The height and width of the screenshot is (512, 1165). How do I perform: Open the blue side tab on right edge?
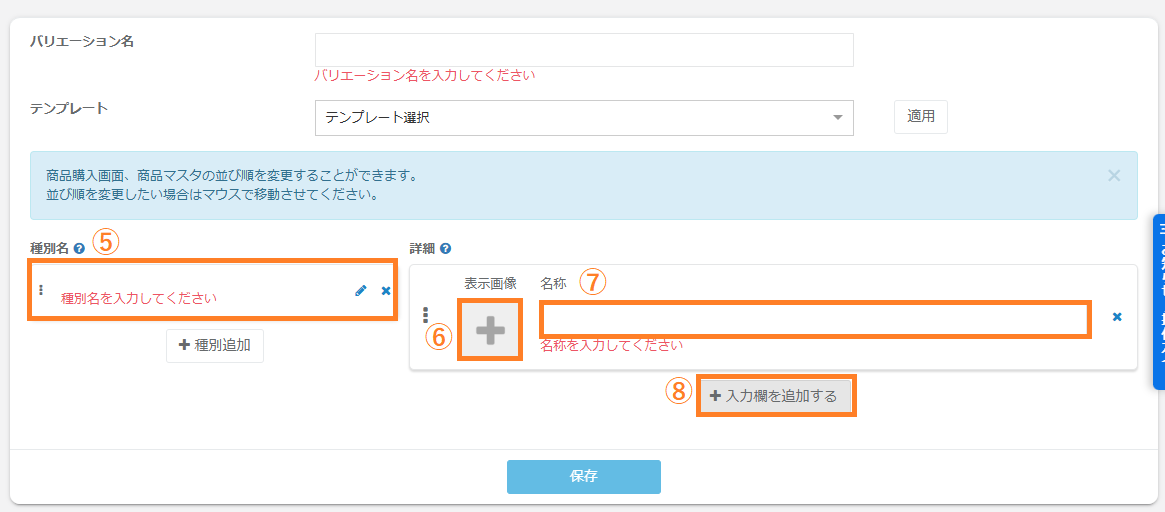(1158, 300)
